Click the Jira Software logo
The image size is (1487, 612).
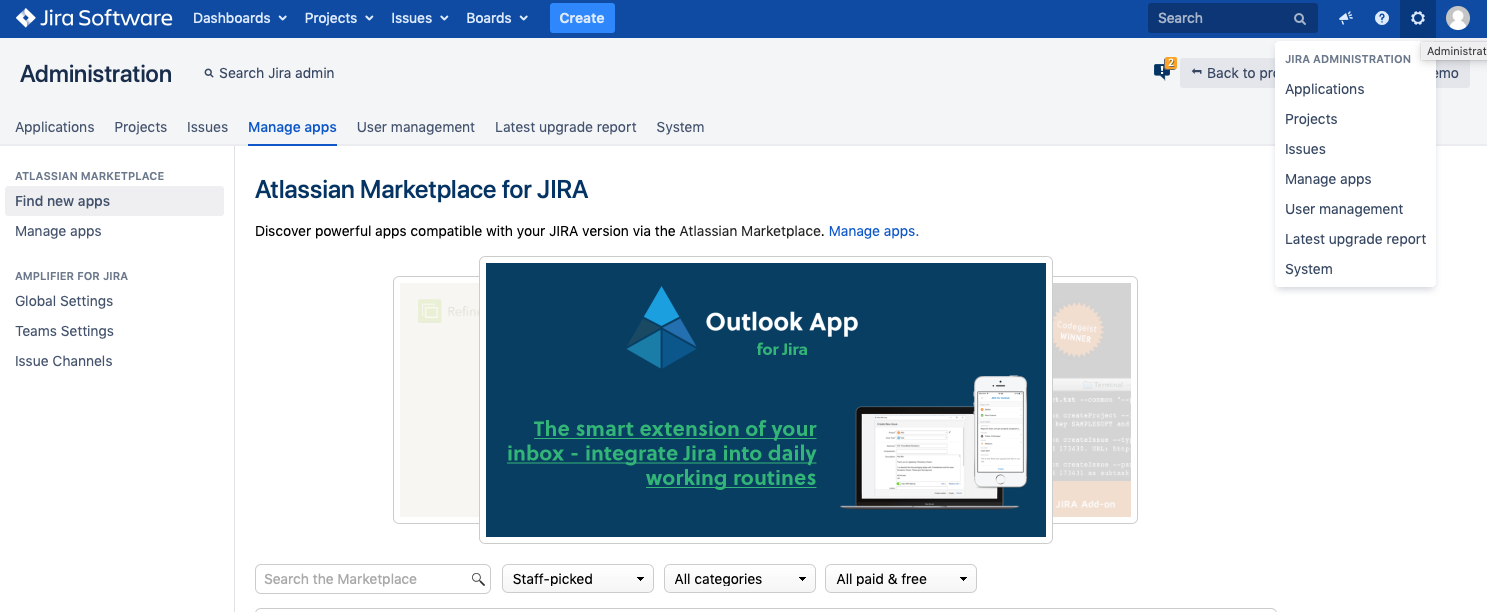coord(94,18)
